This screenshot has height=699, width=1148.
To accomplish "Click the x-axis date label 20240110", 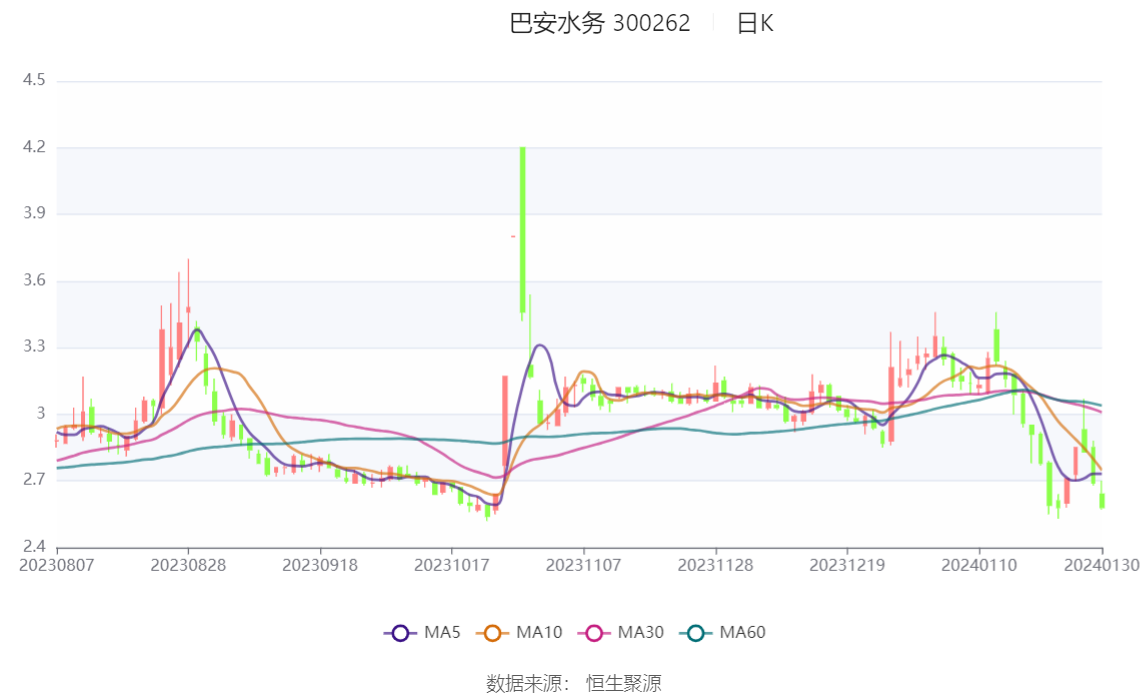I will [x=979, y=565].
